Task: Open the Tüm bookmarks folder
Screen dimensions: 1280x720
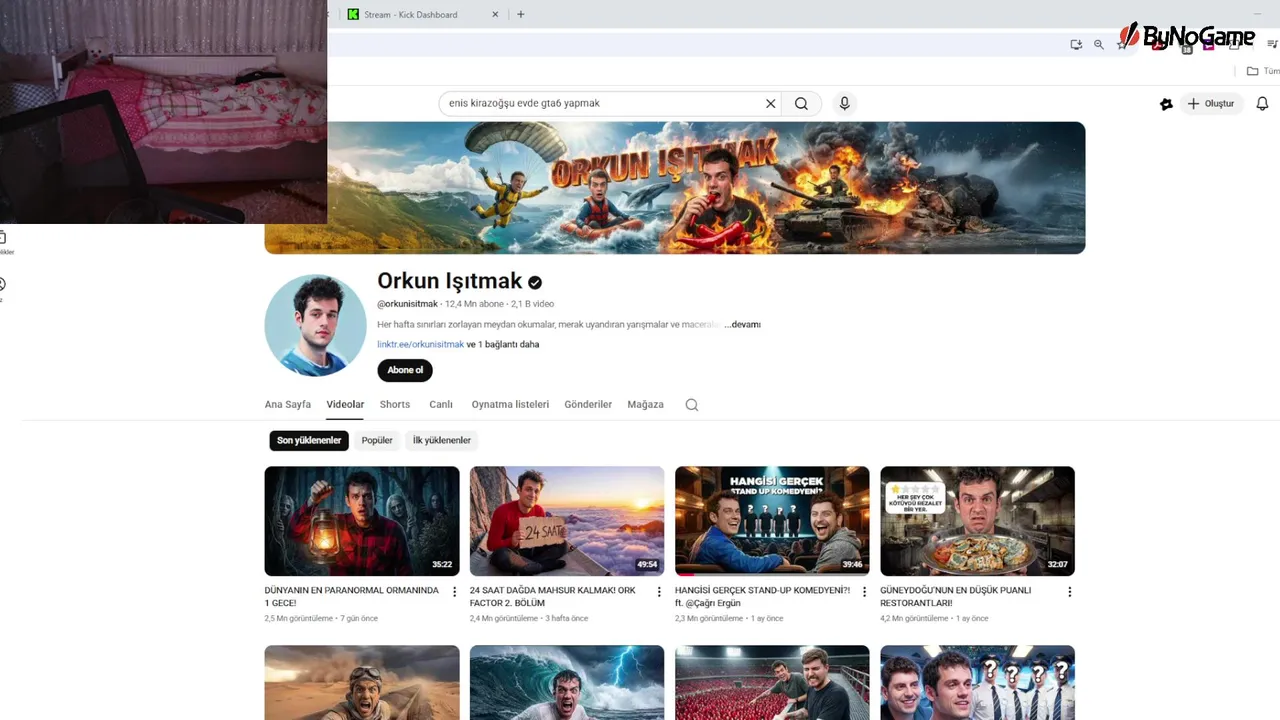Action: coord(1262,71)
